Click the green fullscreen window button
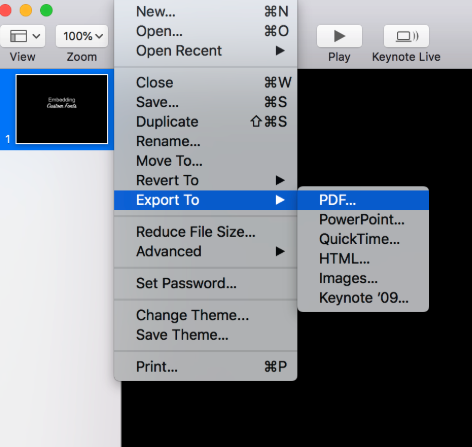Viewport: 472px width, 447px height. [x=46, y=10]
